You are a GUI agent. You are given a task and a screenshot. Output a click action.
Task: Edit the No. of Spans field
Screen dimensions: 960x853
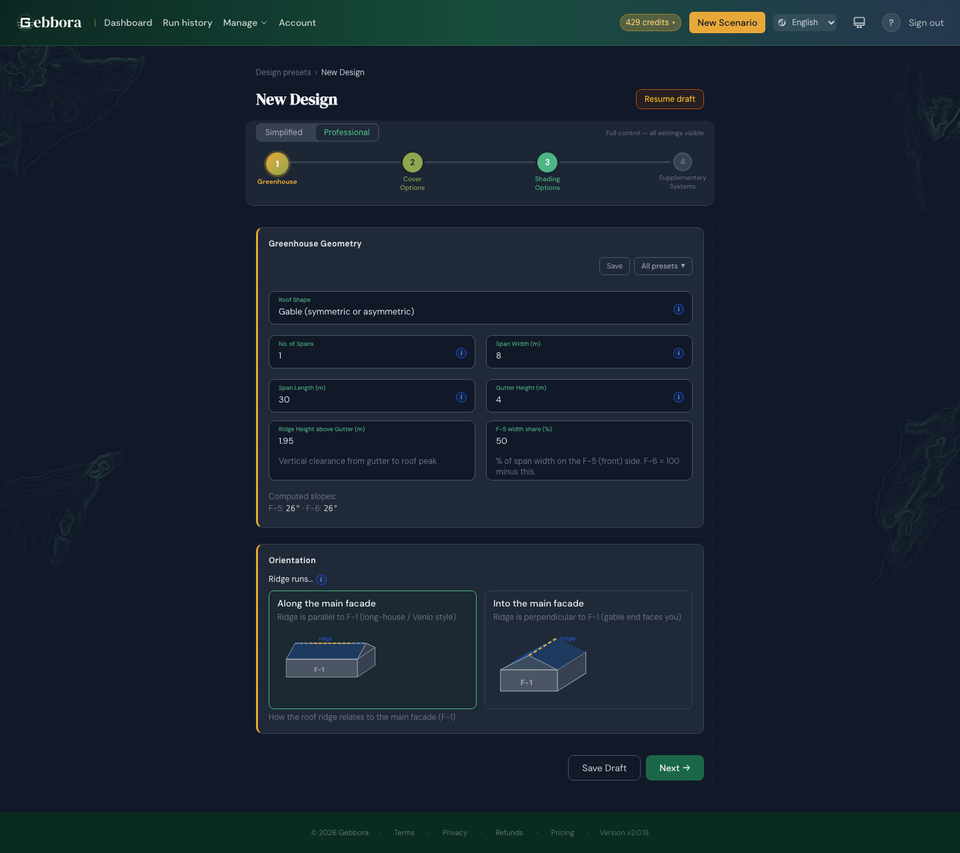[x=372, y=352]
